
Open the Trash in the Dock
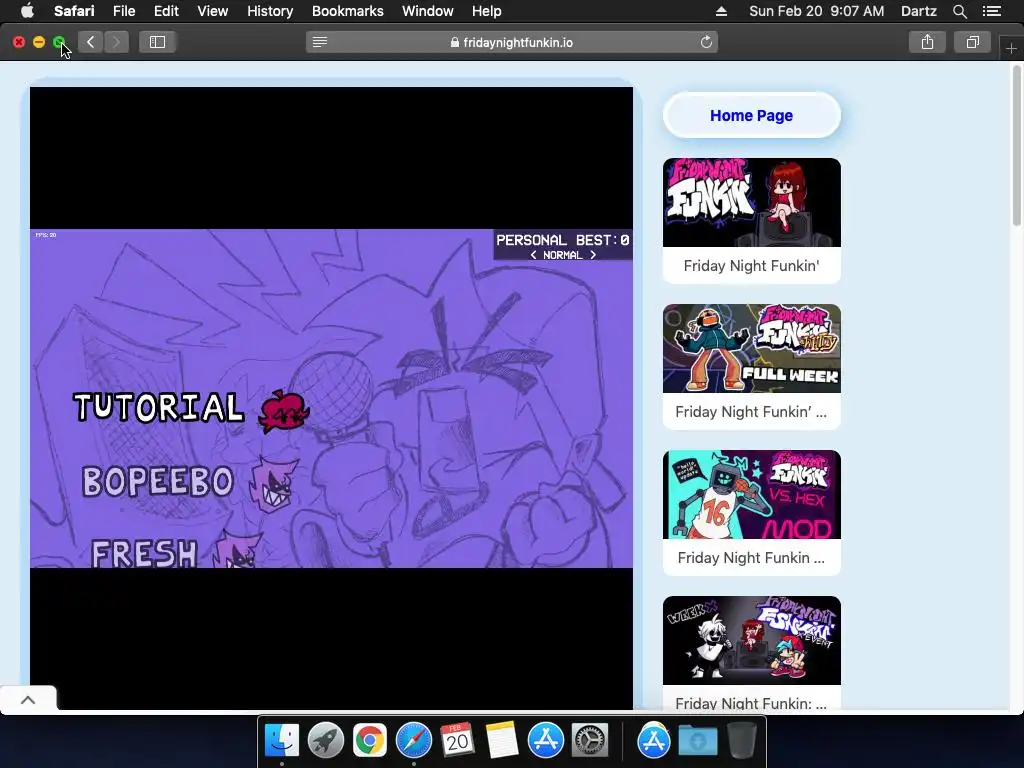[741, 741]
